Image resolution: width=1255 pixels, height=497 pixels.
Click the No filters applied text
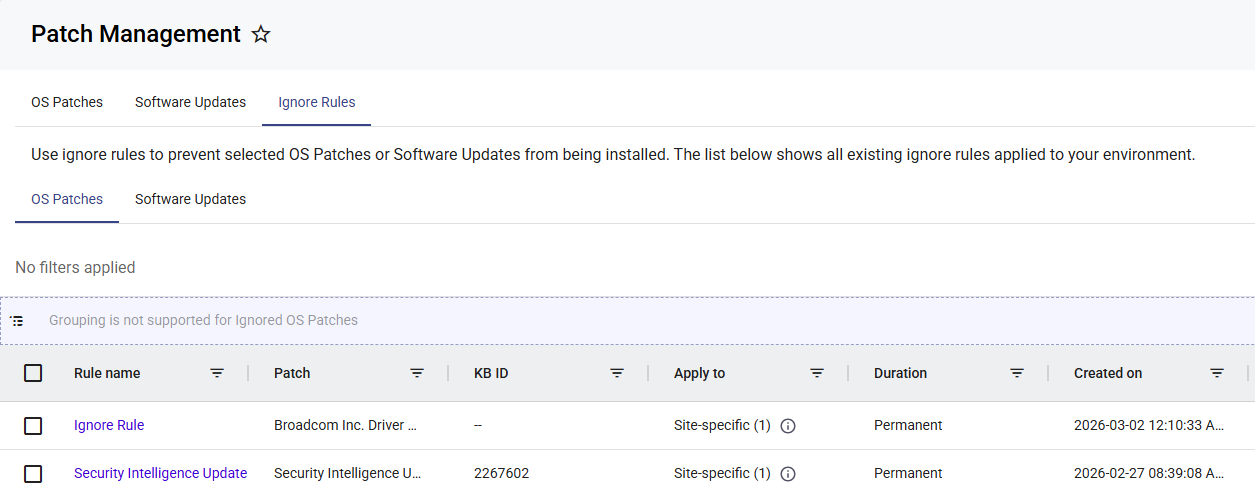75,267
